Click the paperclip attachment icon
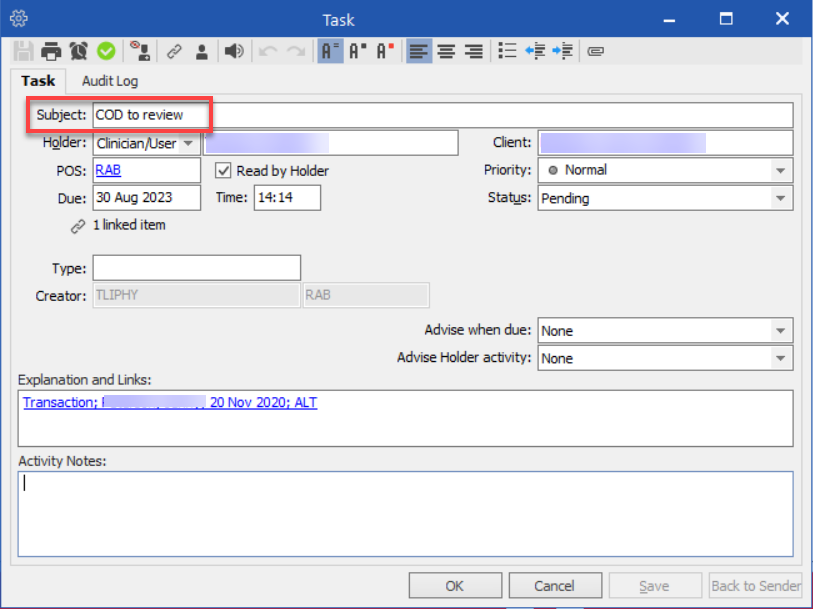Viewport: 813px width, 609px height. pos(596,51)
